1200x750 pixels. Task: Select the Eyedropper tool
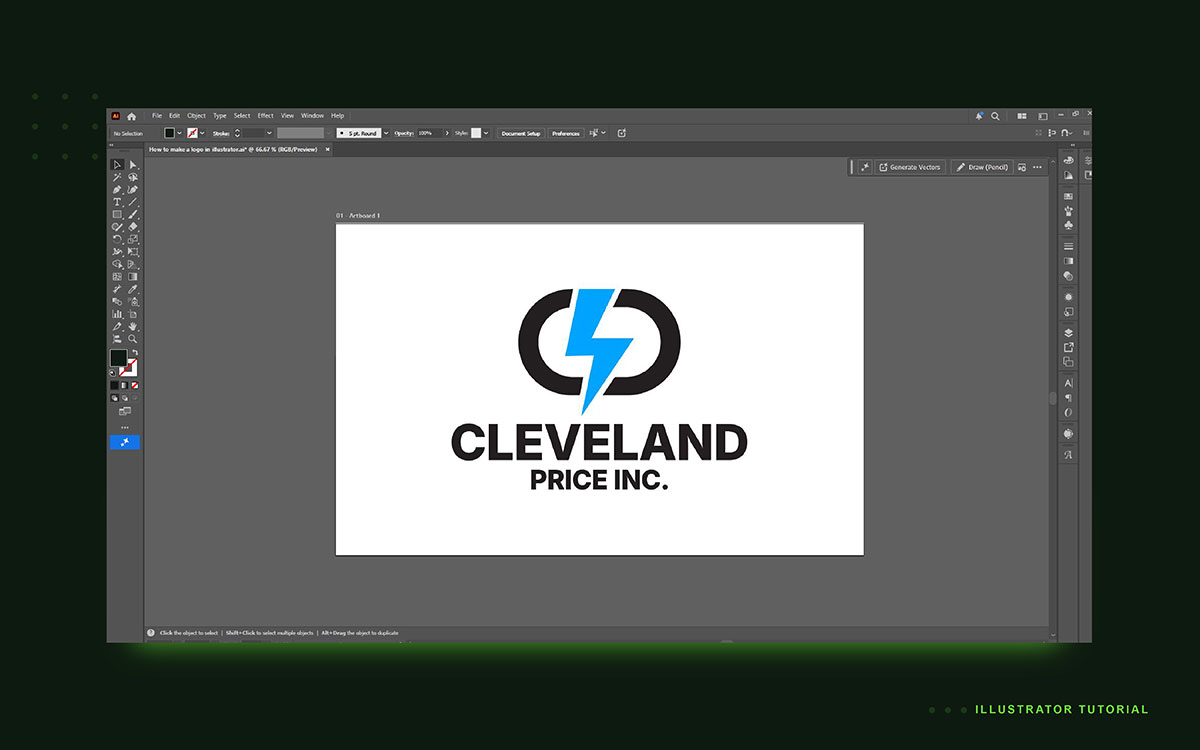pyautogui.click(x=133, y=289)
